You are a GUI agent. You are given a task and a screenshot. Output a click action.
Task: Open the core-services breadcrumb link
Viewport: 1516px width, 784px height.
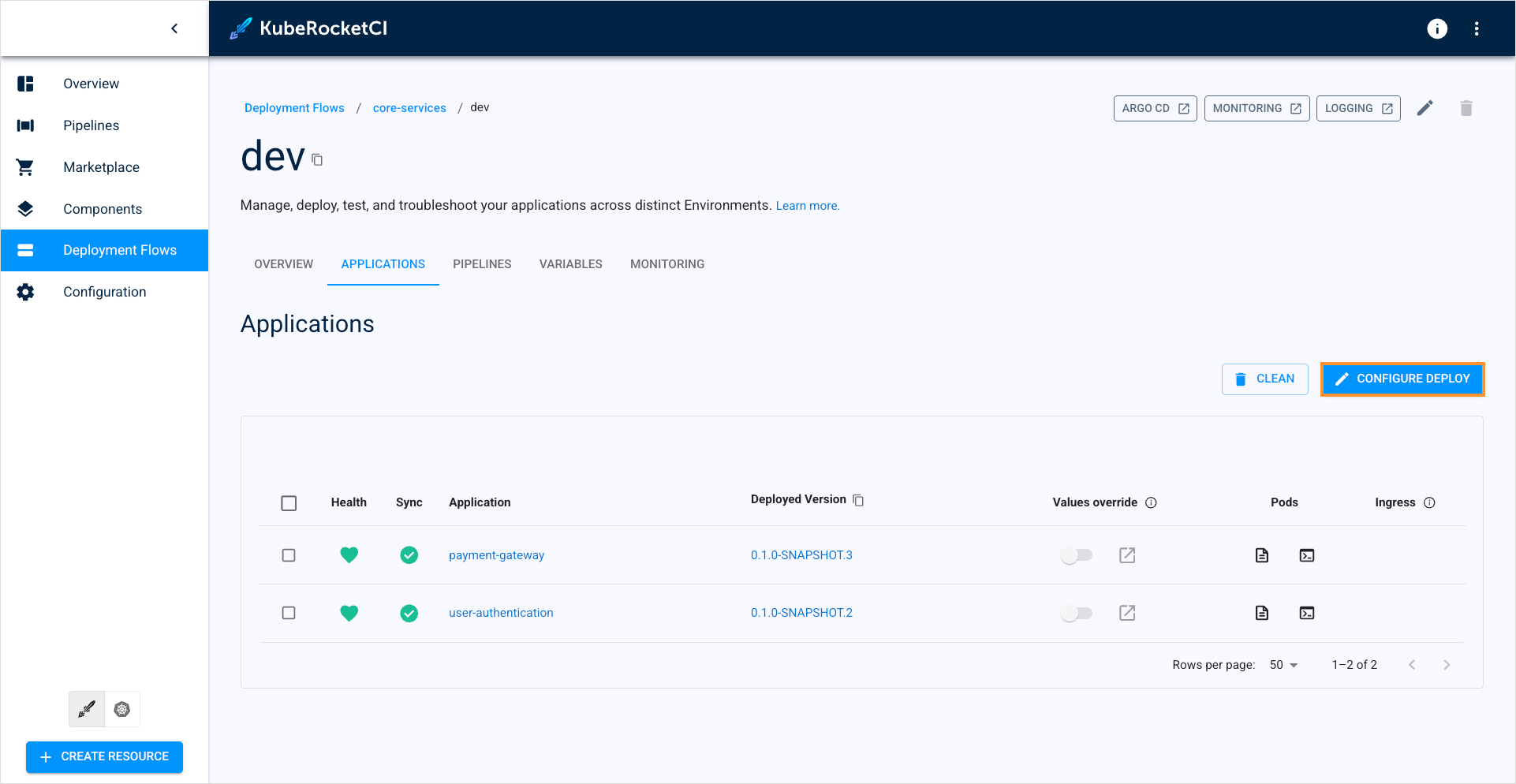409,108
